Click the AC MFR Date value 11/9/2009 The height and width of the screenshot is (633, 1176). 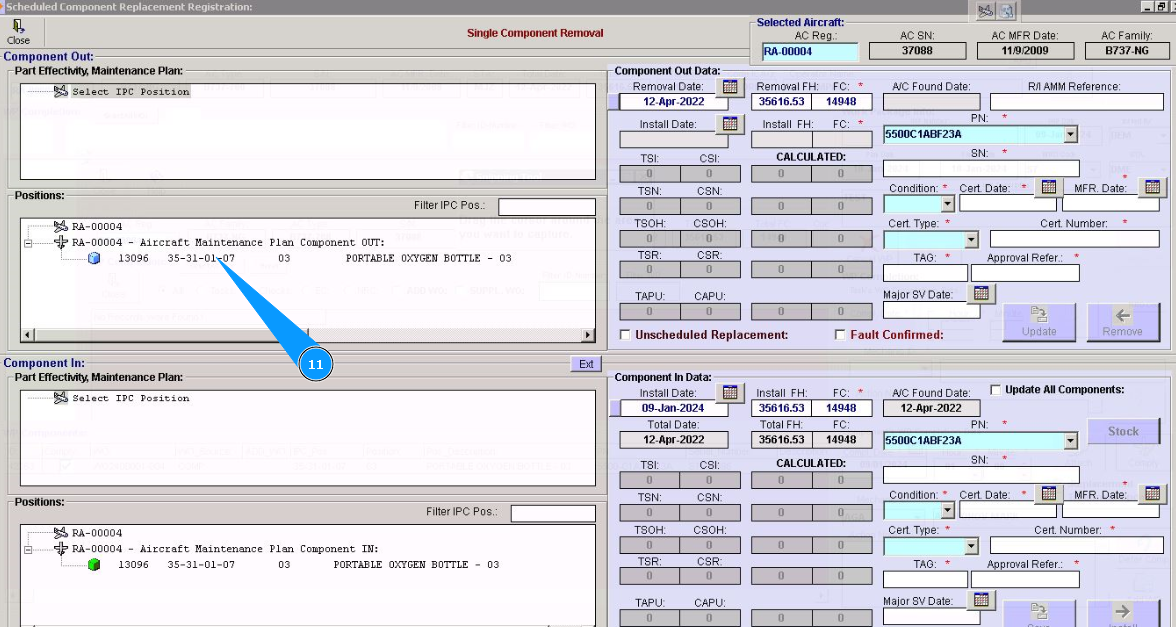click(1025, 51)
